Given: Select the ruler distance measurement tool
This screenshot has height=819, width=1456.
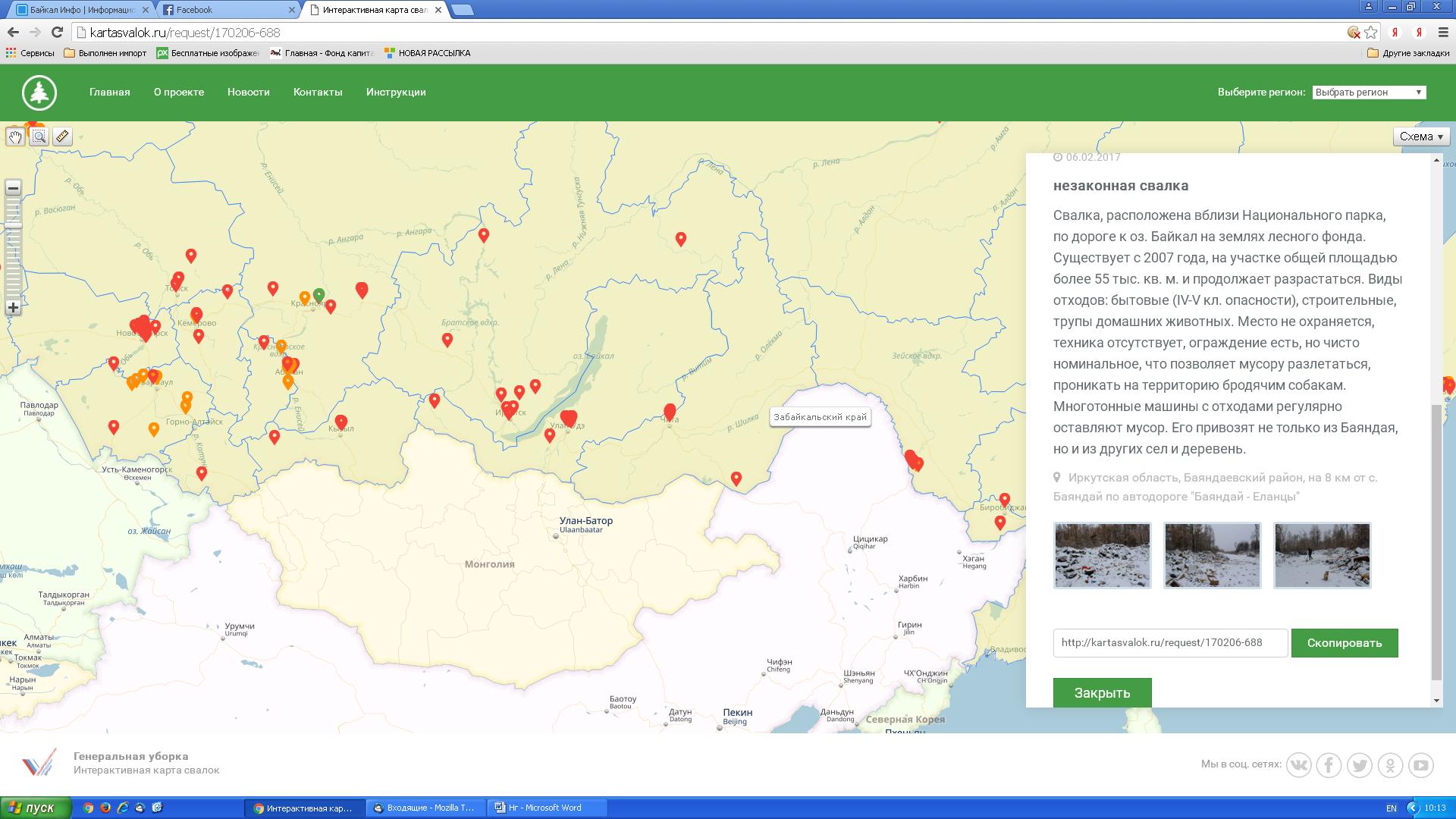Looking at the screenshot, I should click(62, 136).
